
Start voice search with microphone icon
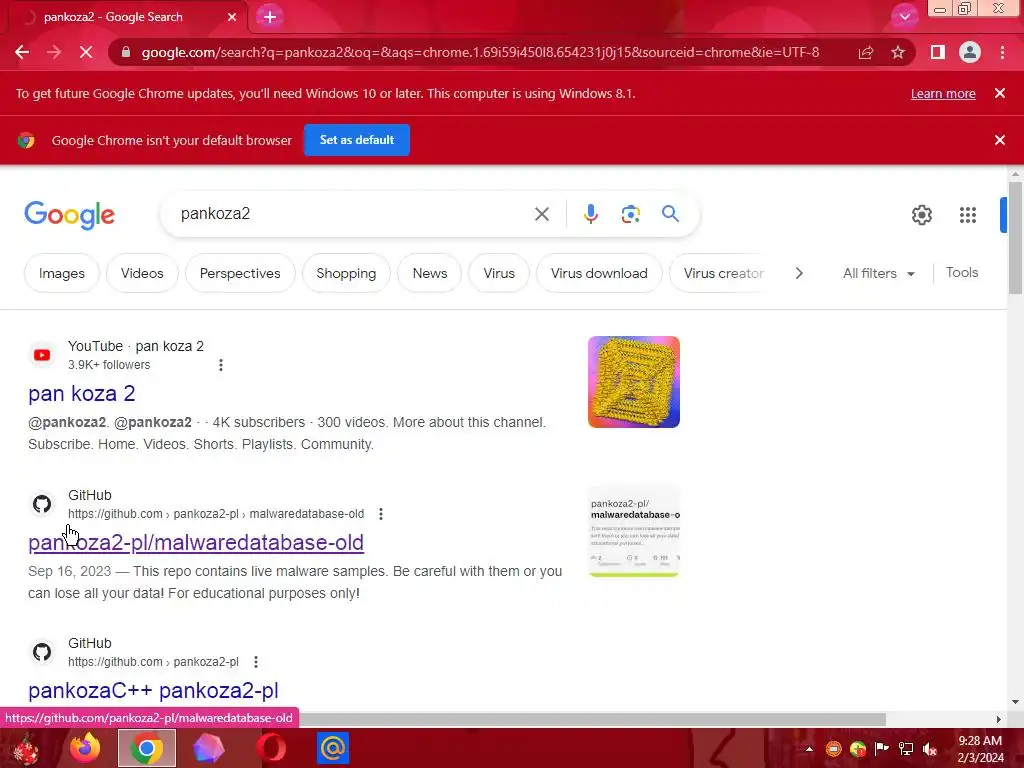click(x=590, y=214)
